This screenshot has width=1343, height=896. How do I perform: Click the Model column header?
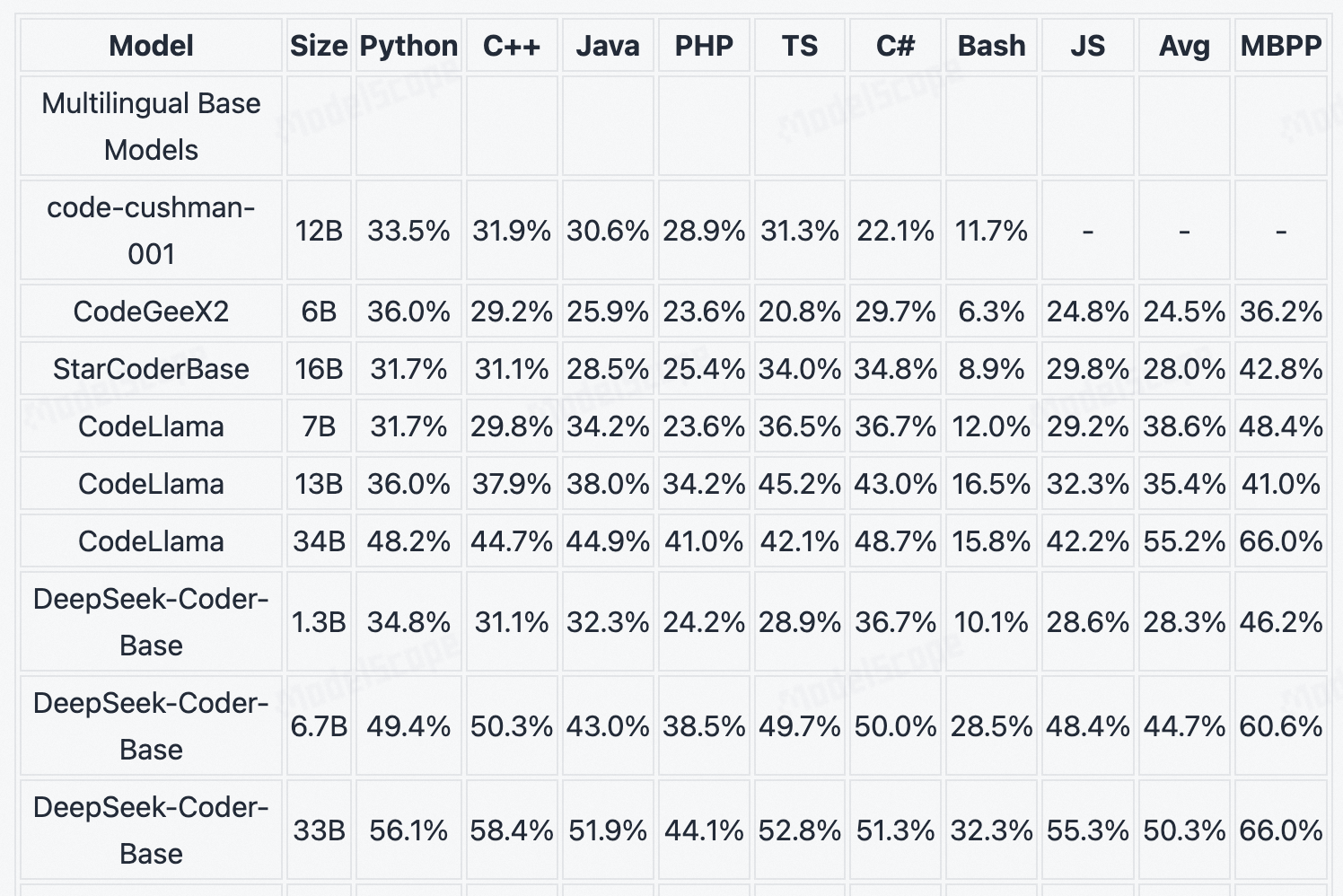pyautogui.click(x=151, y=46)
